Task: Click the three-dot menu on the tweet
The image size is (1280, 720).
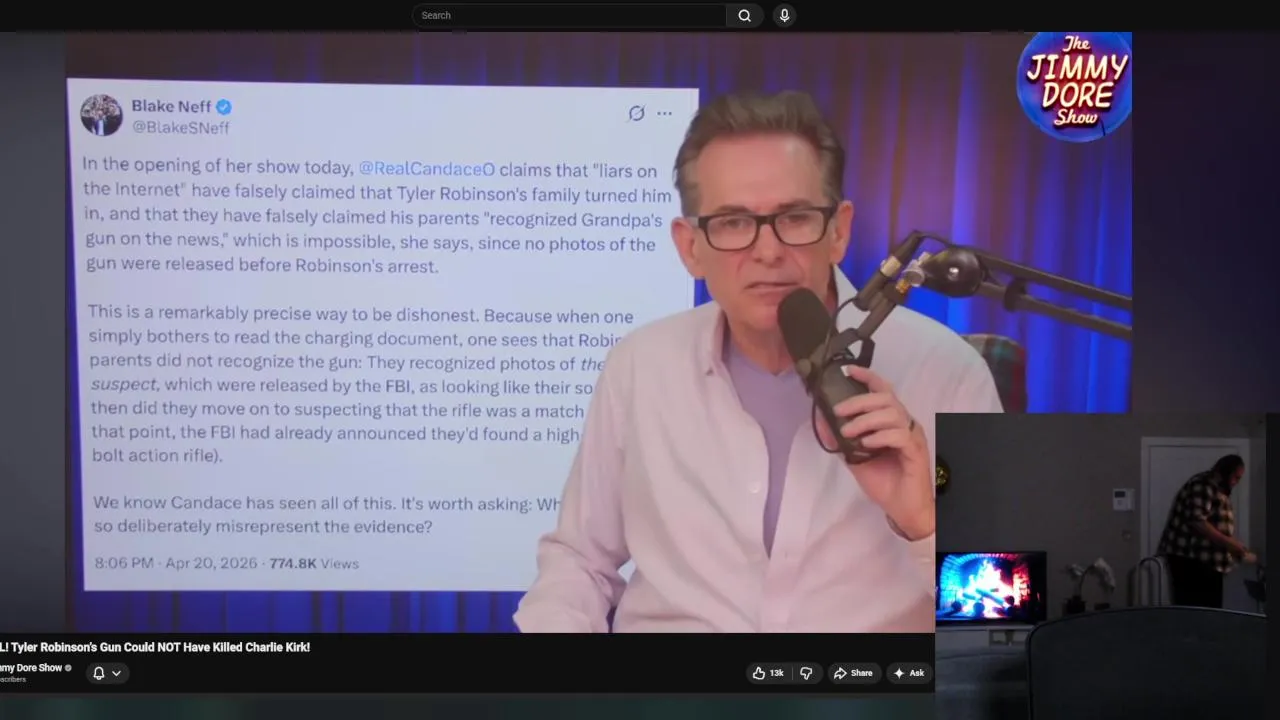Action: [x=664, y=113]
